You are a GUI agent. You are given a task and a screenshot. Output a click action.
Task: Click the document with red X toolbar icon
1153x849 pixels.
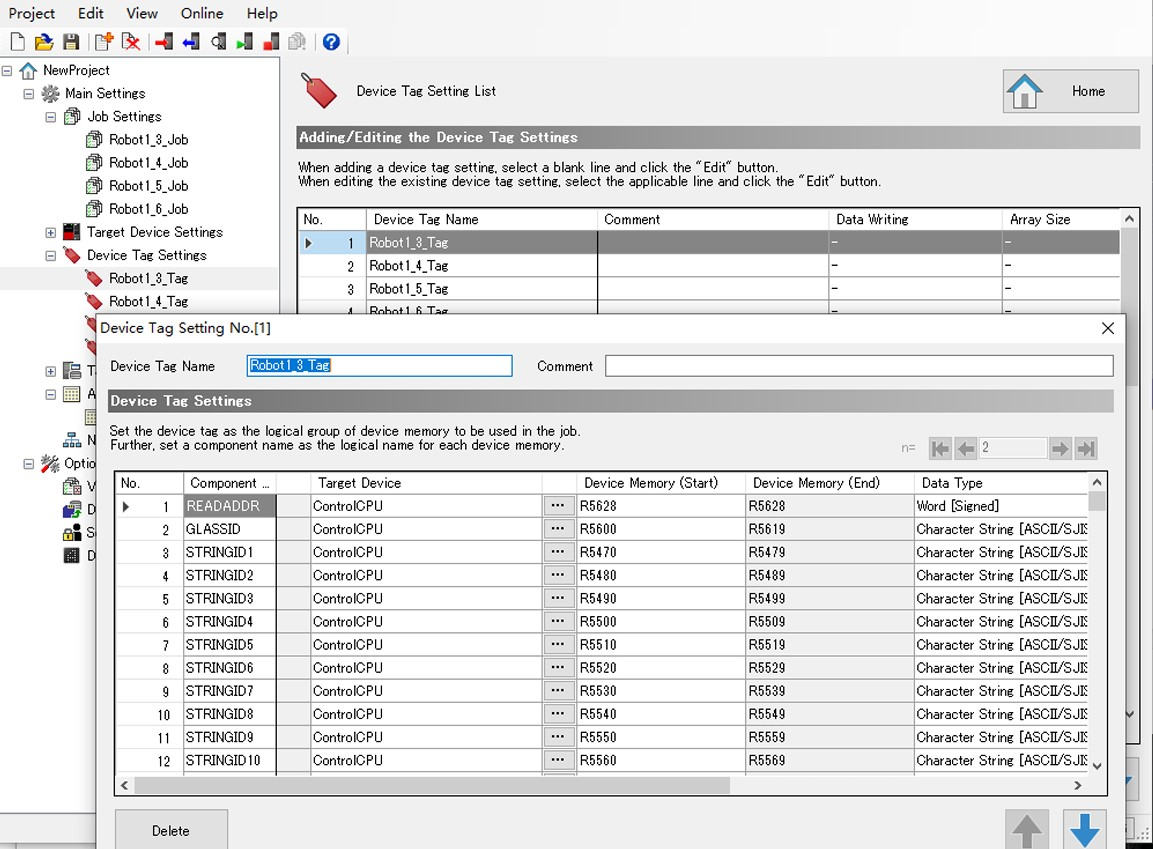pyautogui.click(x=131, y=42)
